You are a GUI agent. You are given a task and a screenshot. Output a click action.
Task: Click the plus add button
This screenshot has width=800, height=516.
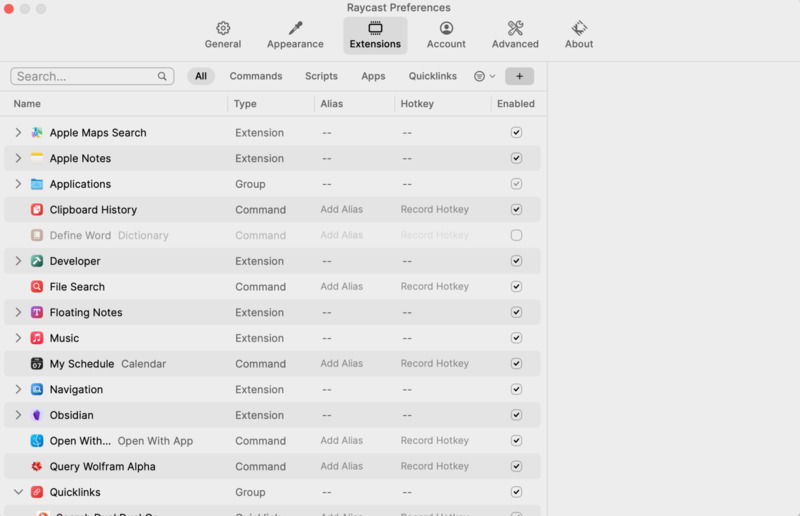(x=519, y=76)
